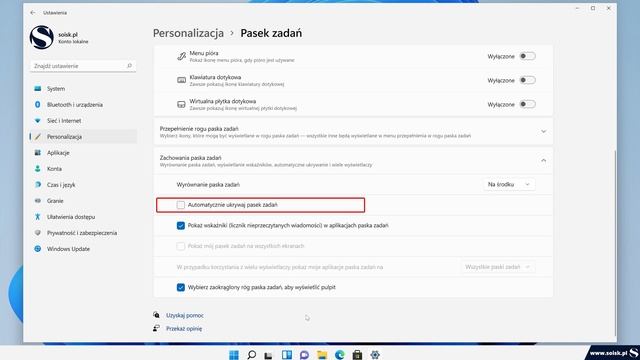Click the feedback icon beside Przekaż opinię
This screenshot has width=640, height=360.
tap(156, 328)
